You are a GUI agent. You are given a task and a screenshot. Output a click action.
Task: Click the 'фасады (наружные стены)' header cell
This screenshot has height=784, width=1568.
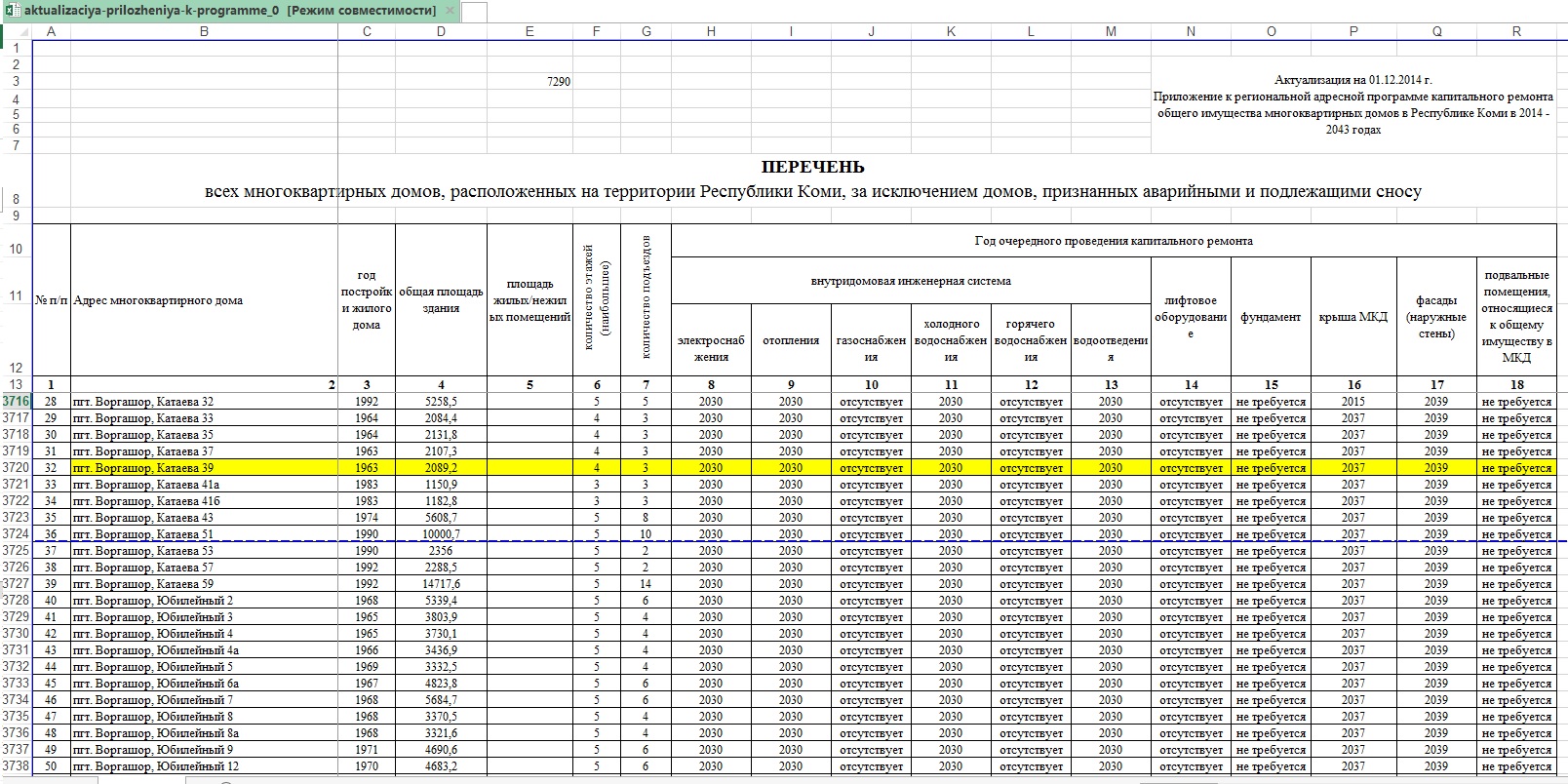1436,317
